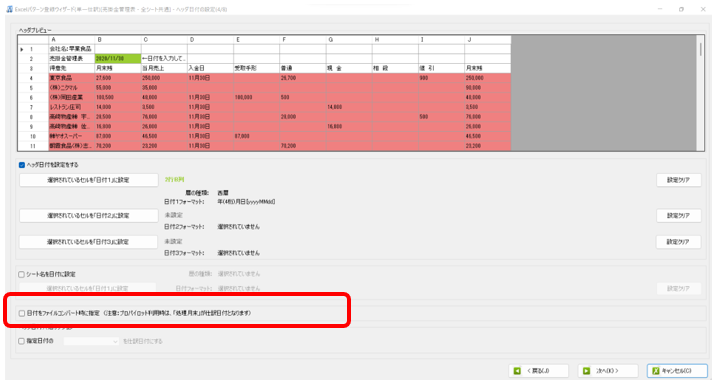Click the row 1 current-row arrow indicator
Screen dimensions: 712x381
(x=22, y=49)
